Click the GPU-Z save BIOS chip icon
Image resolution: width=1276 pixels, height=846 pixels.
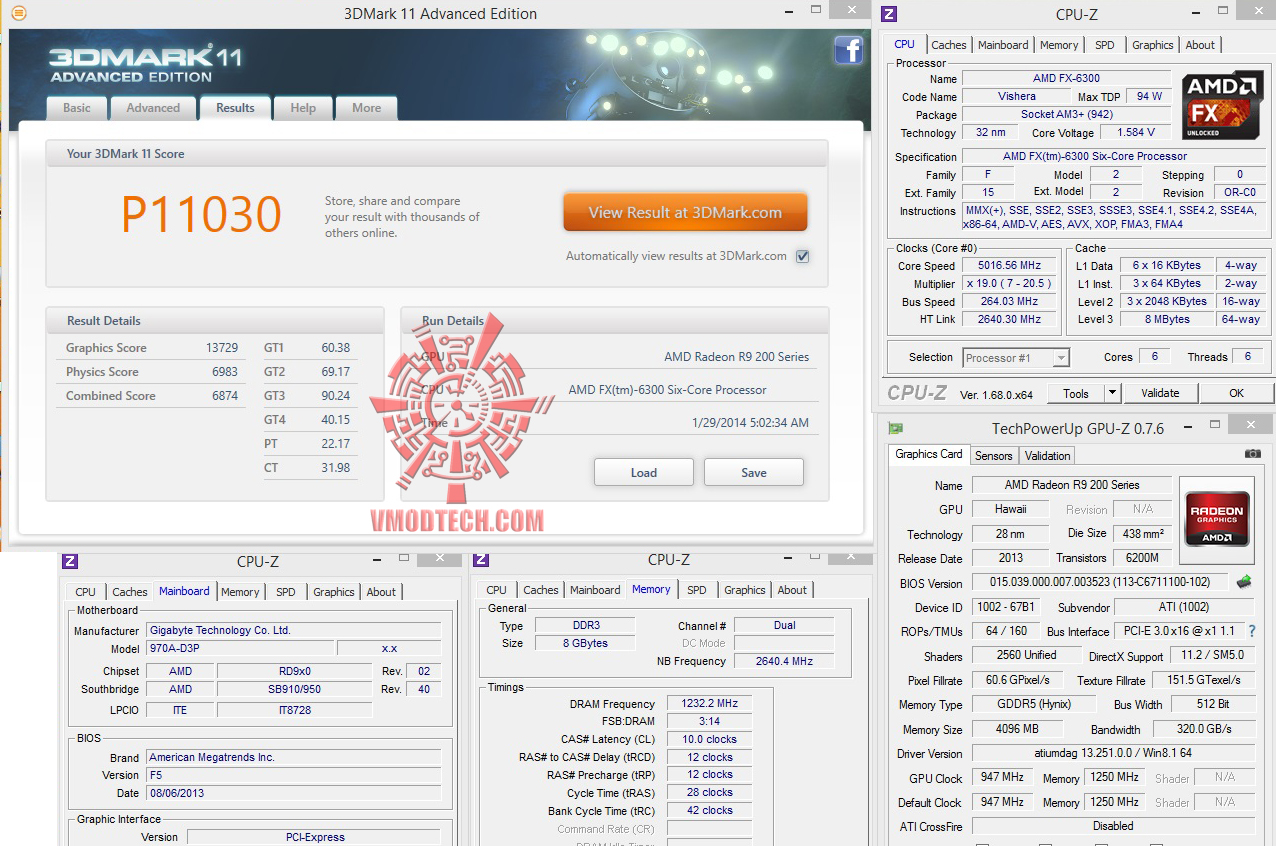(x=1244, y=582)
